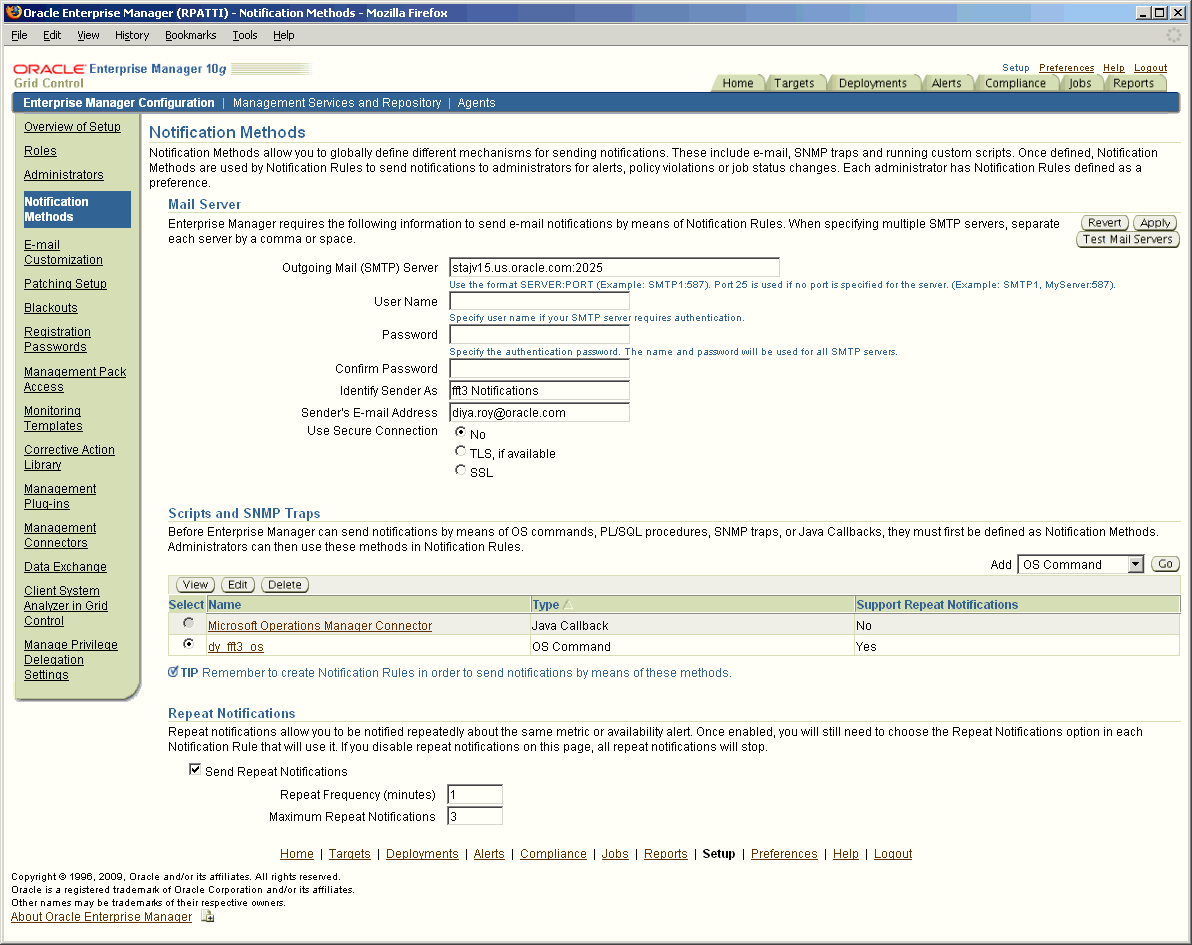Click the View button above the table
This screenshot has width=1192, height=945.
(195, 585)
